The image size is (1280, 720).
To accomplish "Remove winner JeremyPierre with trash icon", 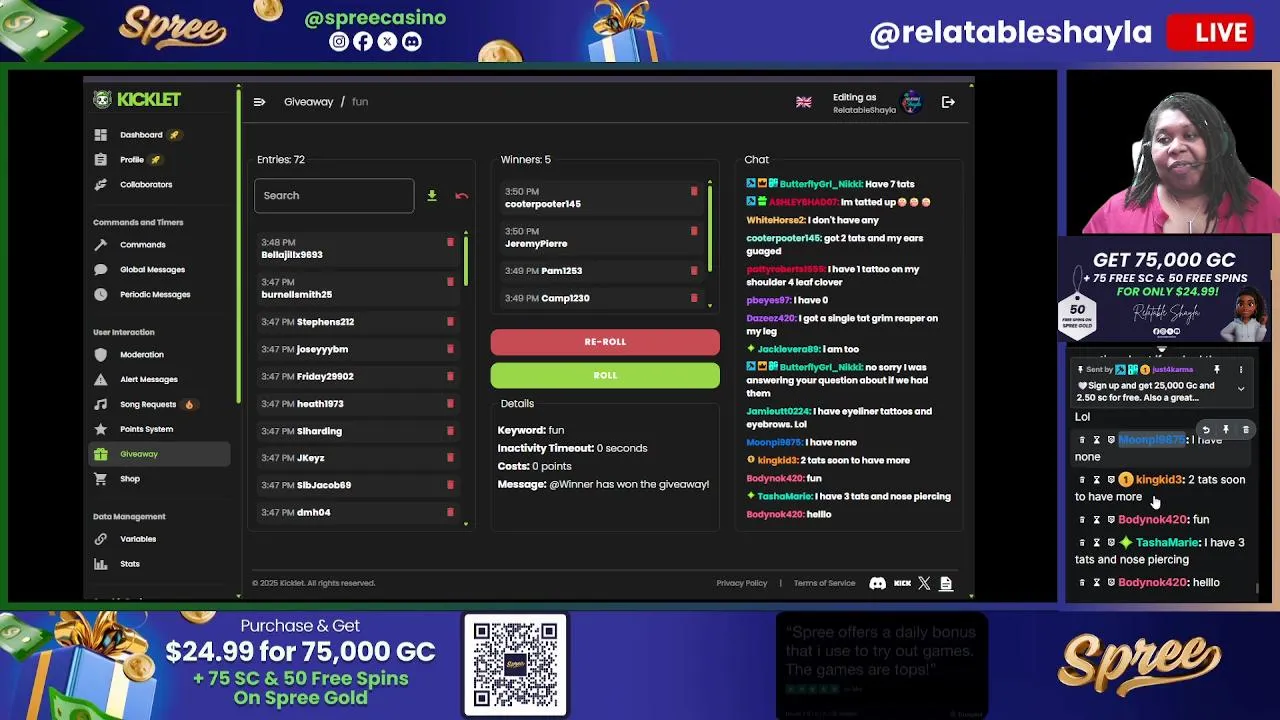I will pyautogui.click(x=694, y=232).
